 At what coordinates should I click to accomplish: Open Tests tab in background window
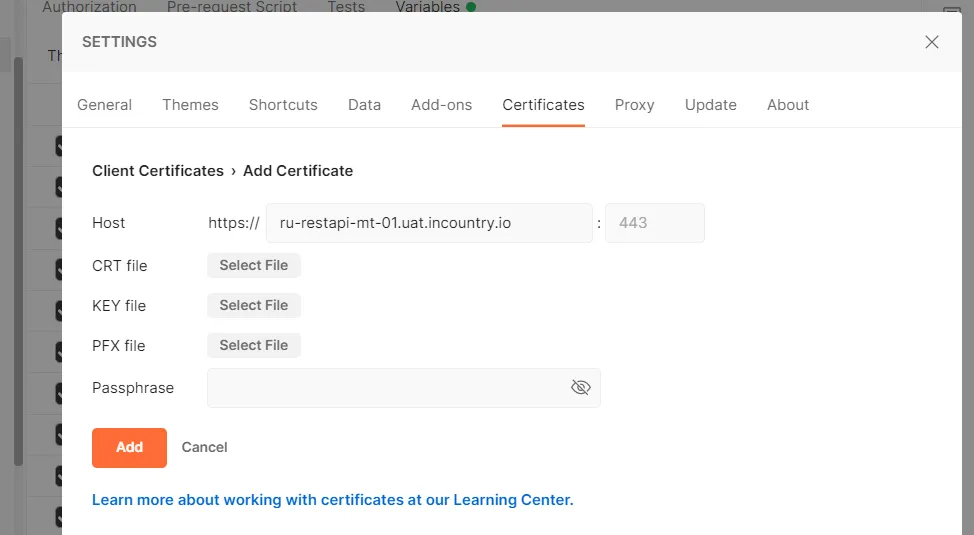point(346,7)
